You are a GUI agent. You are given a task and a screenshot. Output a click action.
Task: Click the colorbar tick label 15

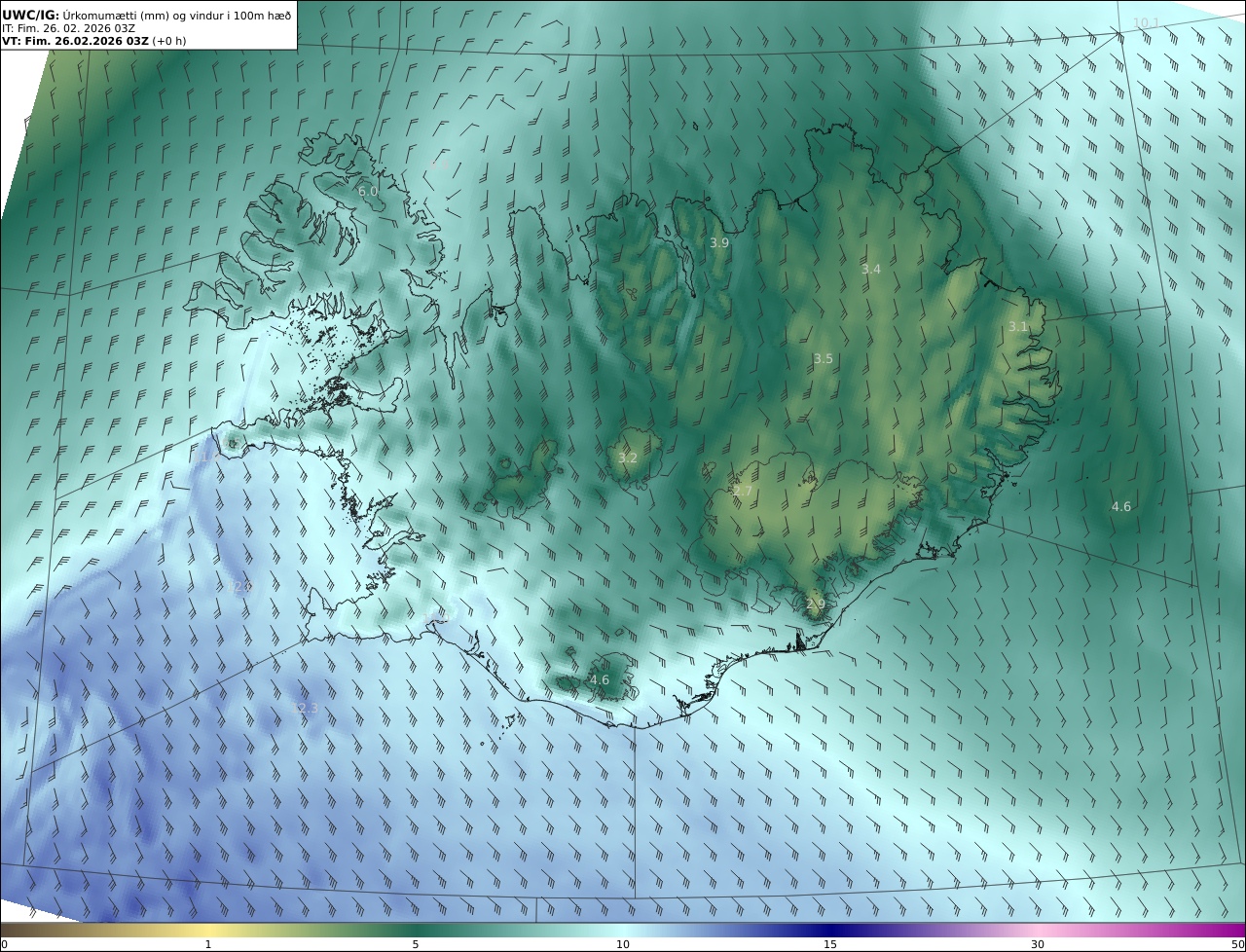coord(830,944)
